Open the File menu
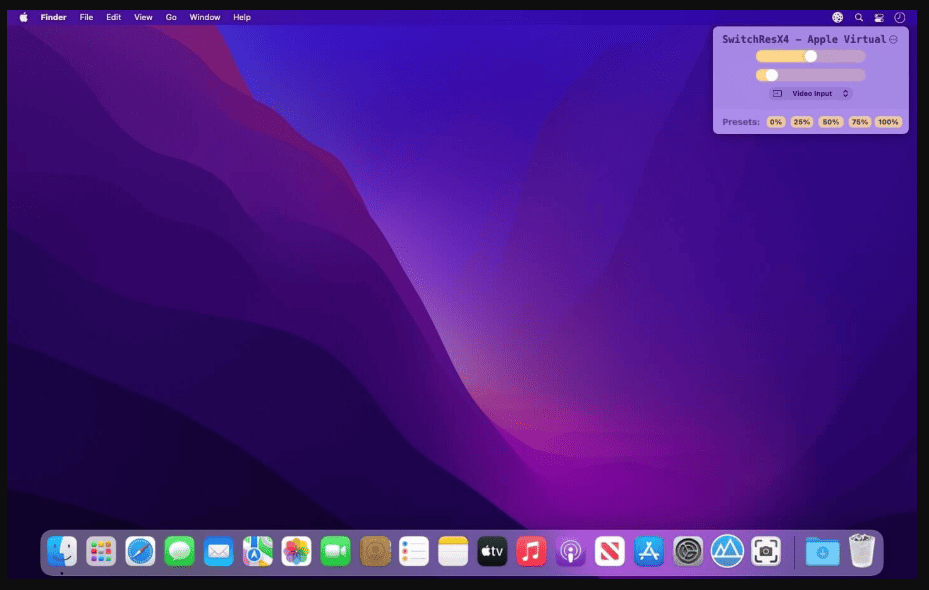 [x=87, y=17]
